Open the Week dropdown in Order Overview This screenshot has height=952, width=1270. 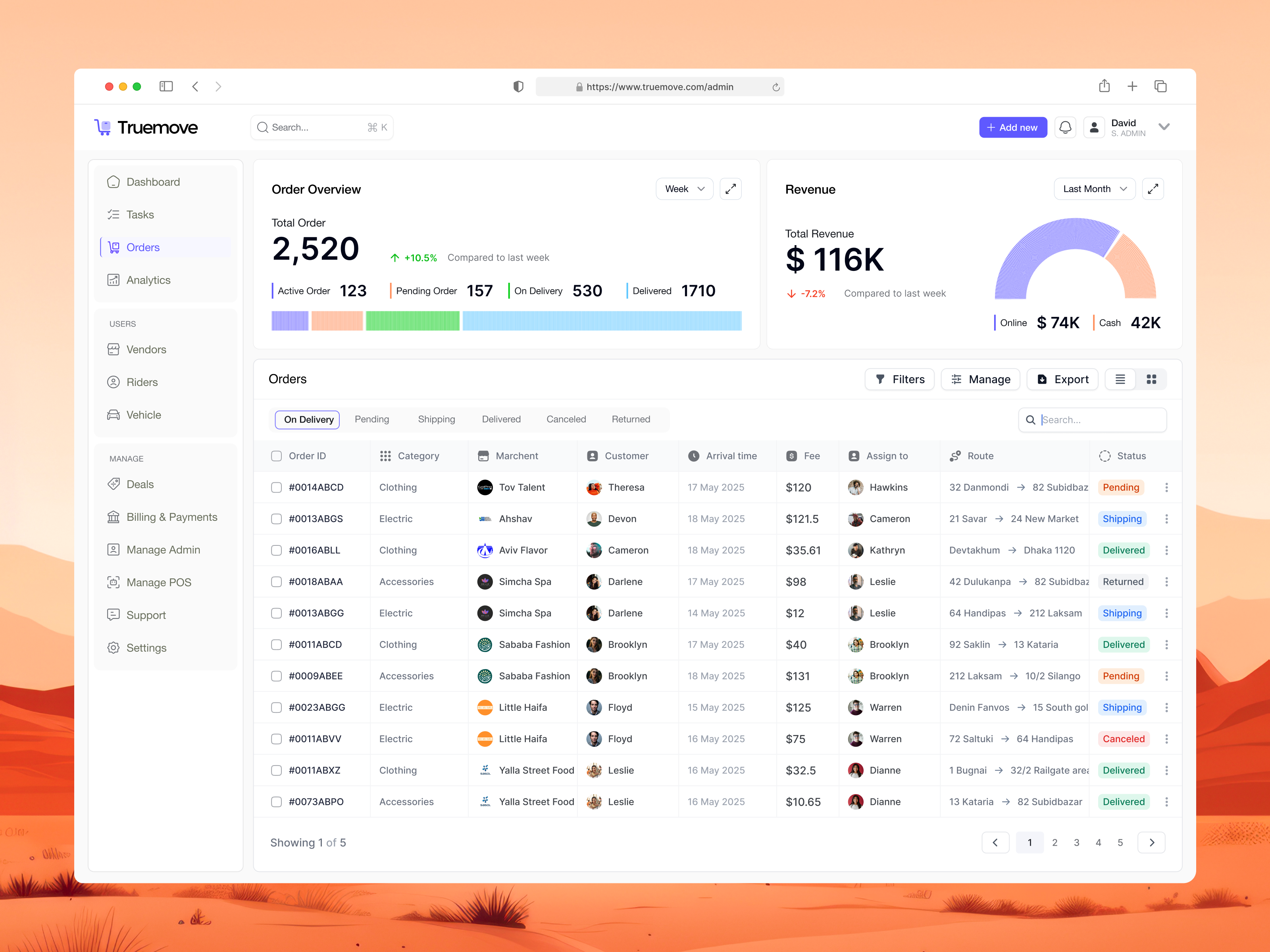(684, 188)
